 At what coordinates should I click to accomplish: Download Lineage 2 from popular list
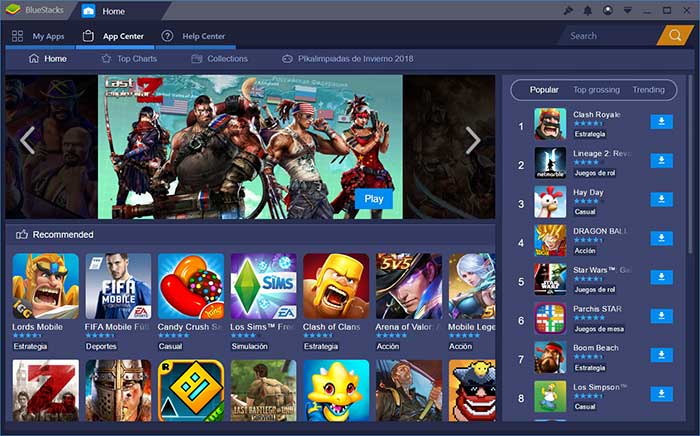(661, 160)
